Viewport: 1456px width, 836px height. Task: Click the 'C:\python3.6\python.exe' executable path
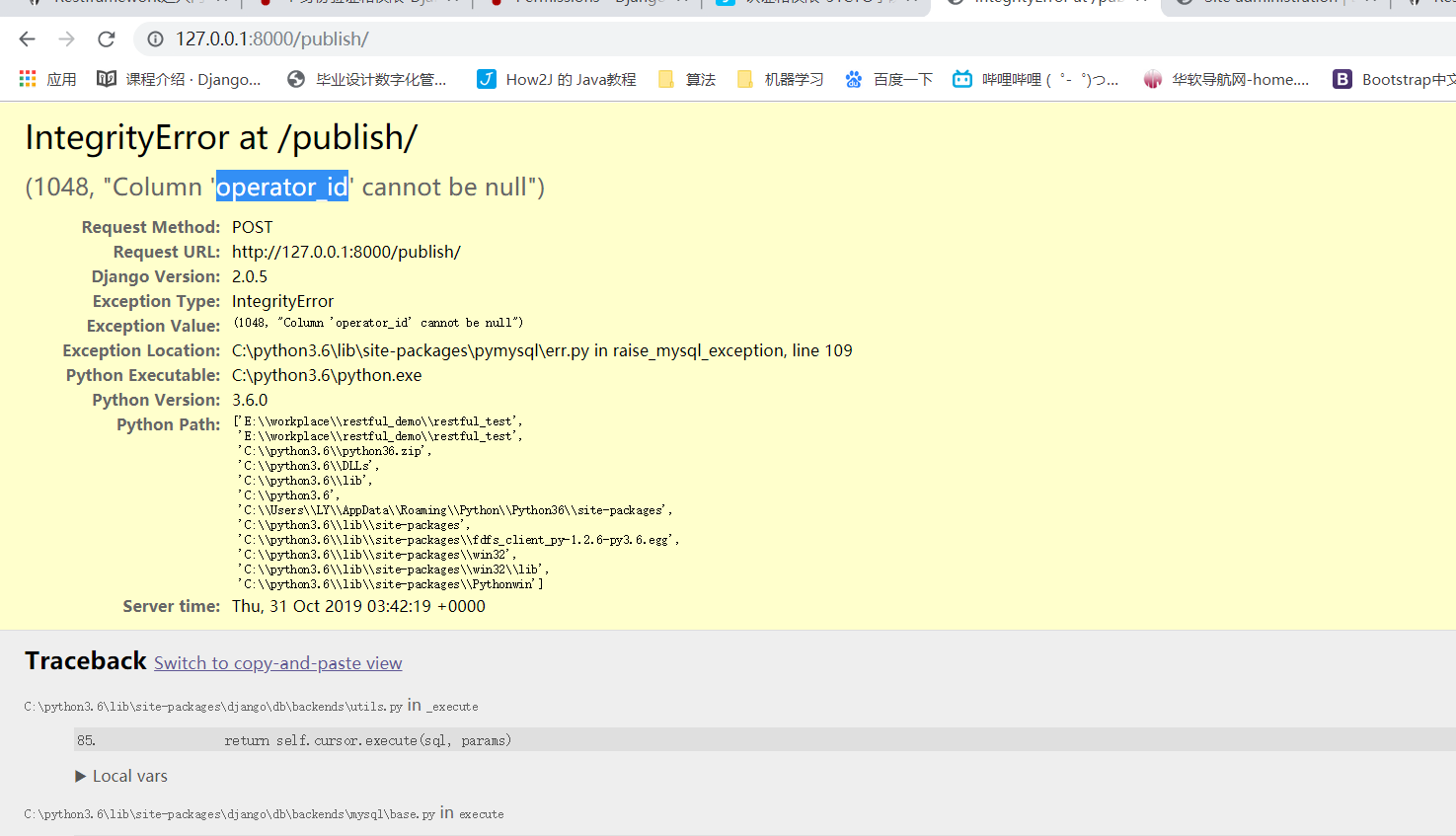[x=327, y=375]
